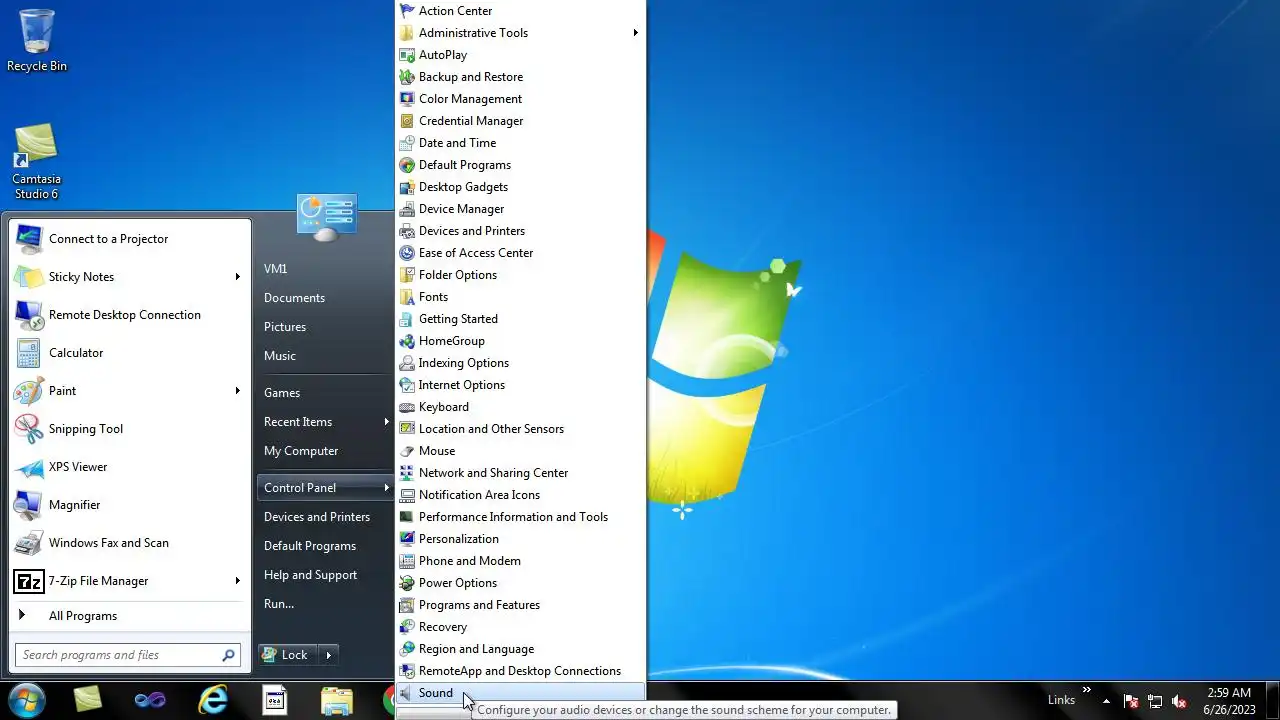This screenshot has width=1280, height=720.
Task: Open the shutdown options arrow beside Lock
Action: click(328, 655)
